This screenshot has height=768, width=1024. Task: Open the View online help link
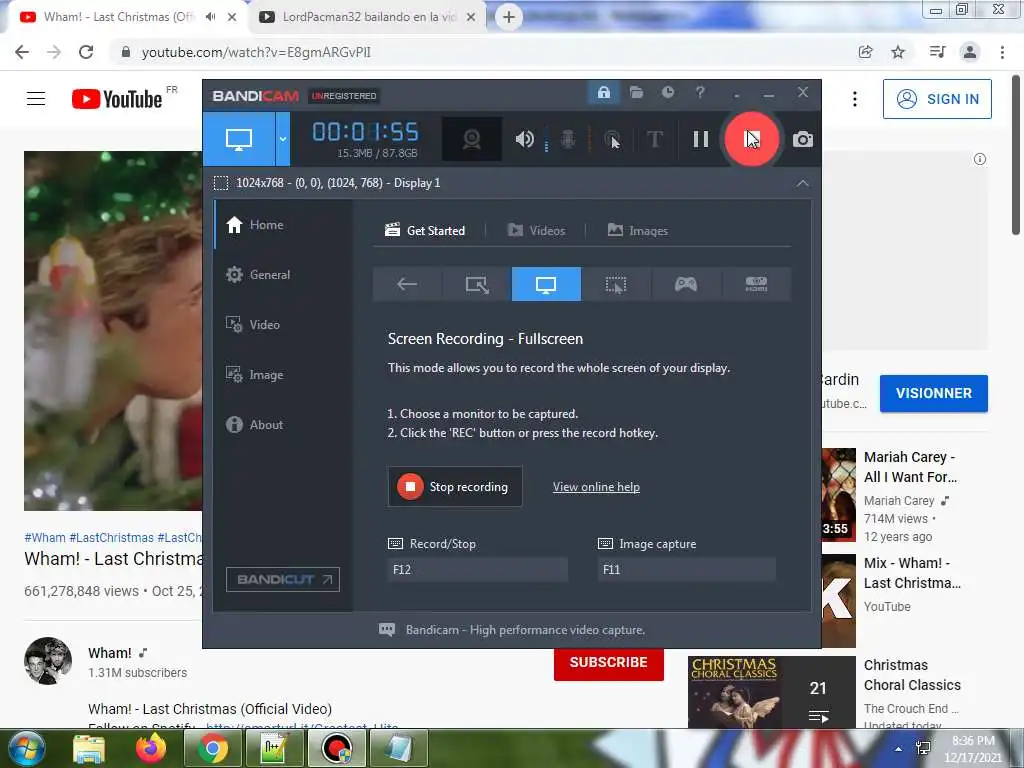(596, 487)
